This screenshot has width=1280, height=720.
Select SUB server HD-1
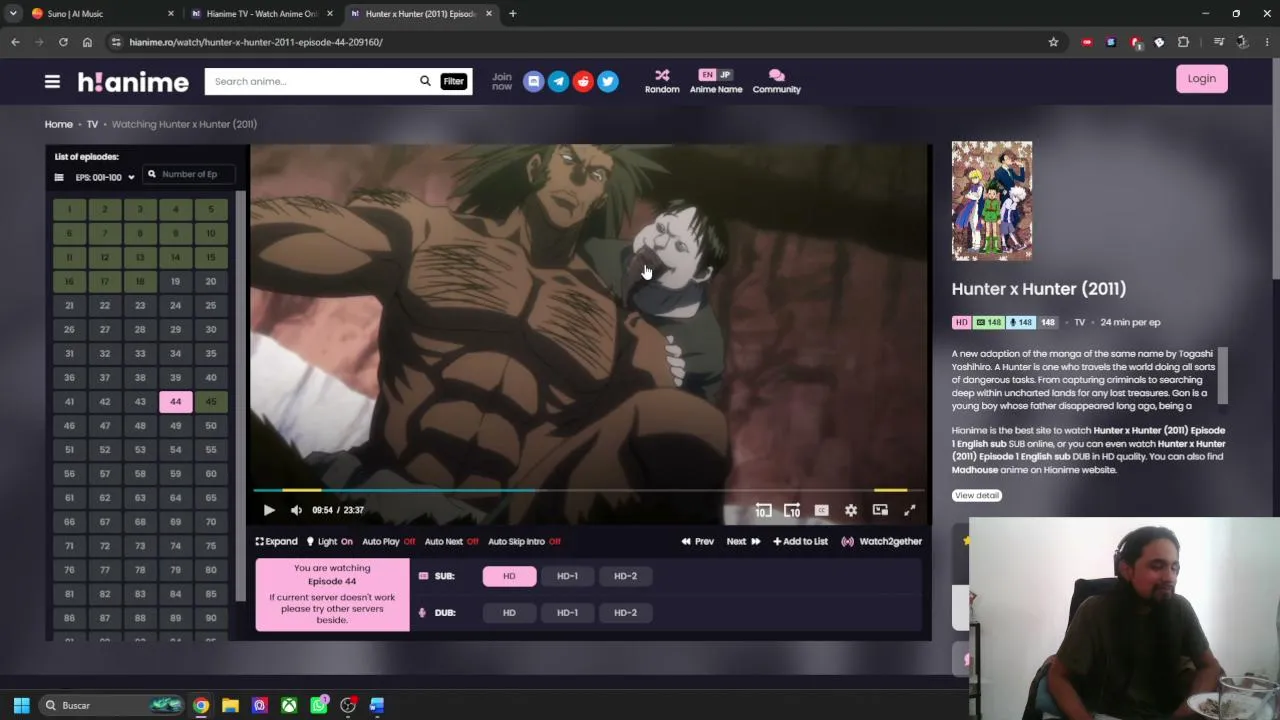coord(567,576)
